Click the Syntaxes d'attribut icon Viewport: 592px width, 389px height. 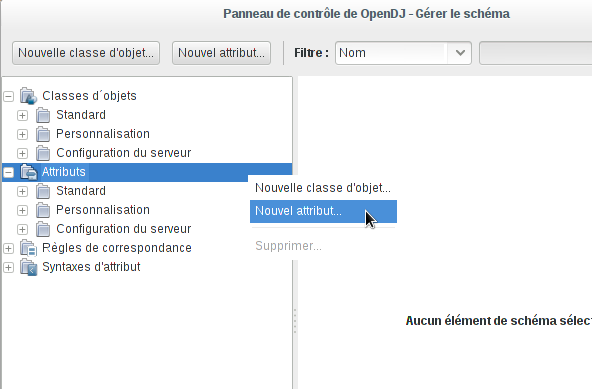tap(28, 267)
